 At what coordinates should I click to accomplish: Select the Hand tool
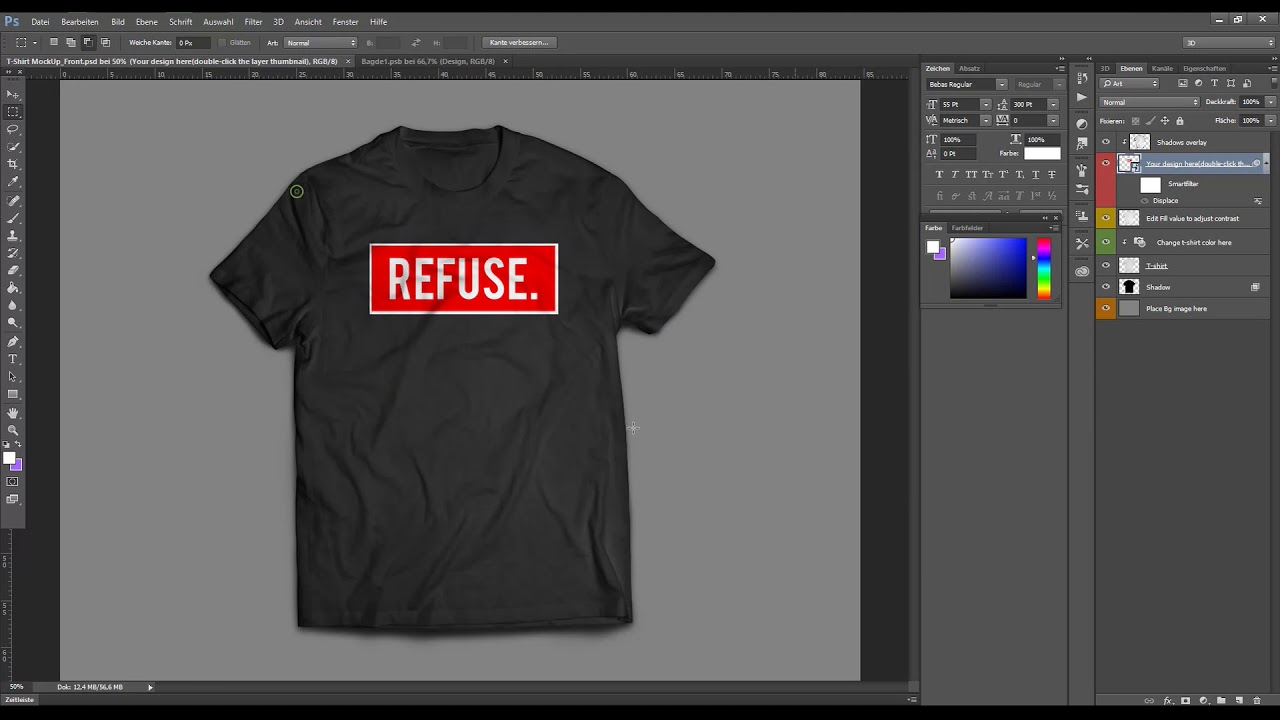tap(13, 412)
